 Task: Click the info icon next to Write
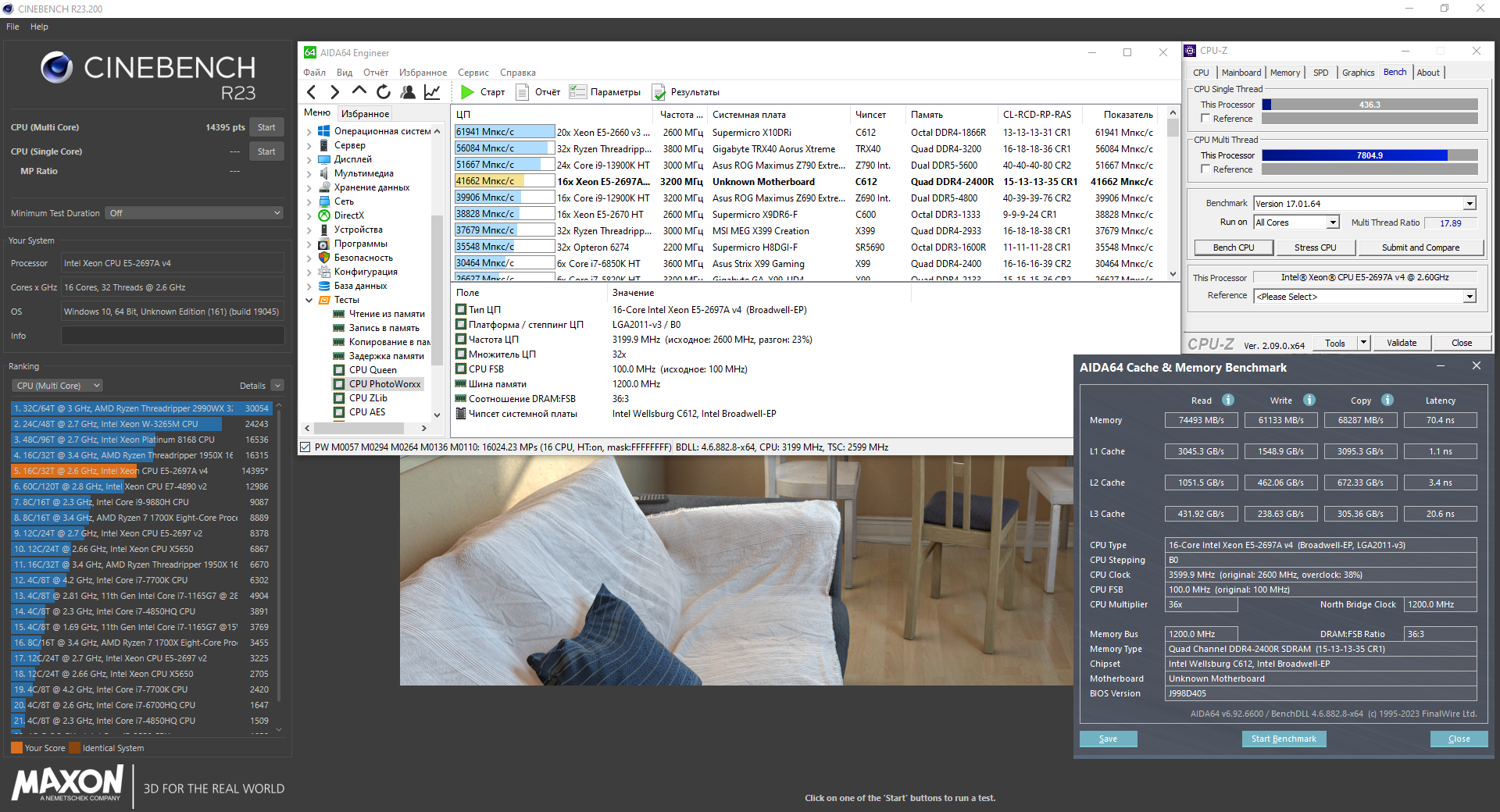(1309, 400)
